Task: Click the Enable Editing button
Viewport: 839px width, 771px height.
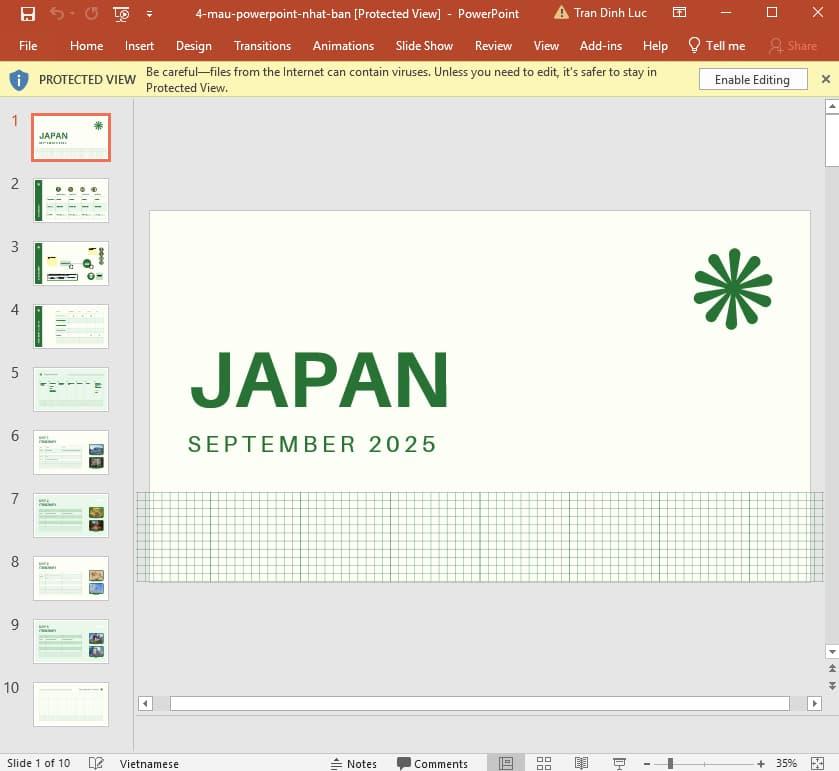Action: (753, 78)
